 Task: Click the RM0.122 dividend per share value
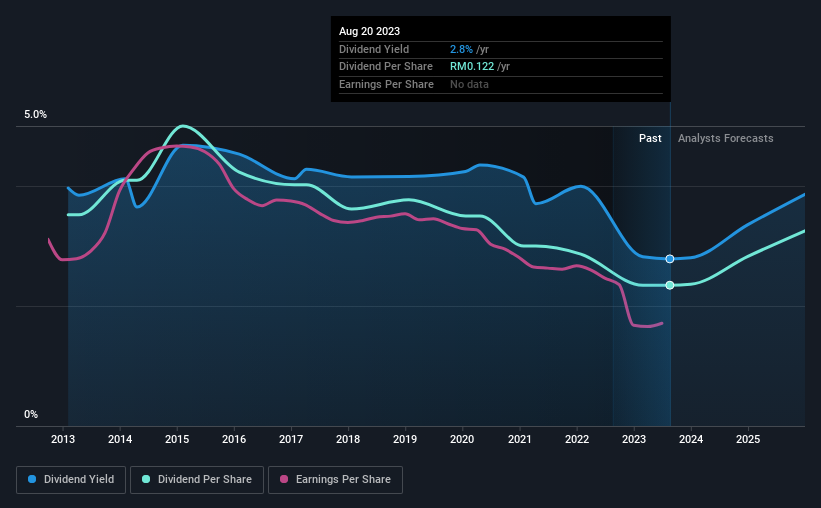pos(472,67)
